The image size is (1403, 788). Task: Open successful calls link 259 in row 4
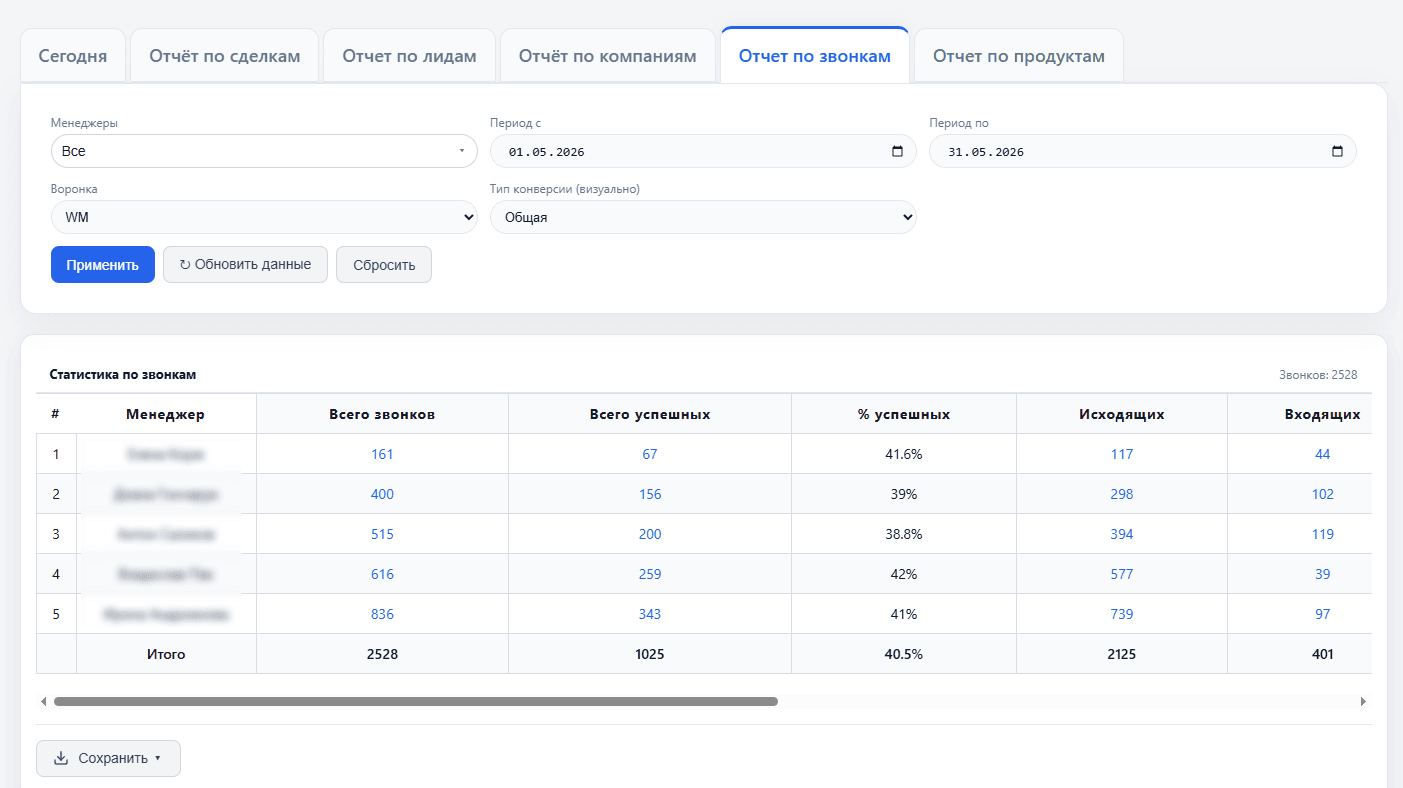coord(650,574)
